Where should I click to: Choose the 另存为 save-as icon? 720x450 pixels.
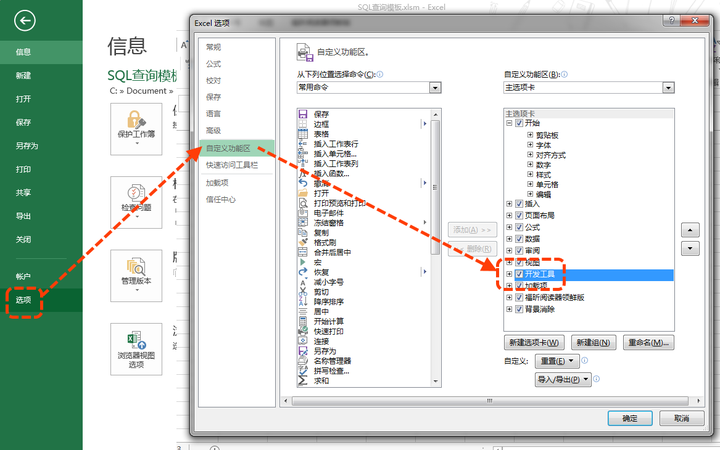pyautogui.click(x=303, y=351)
